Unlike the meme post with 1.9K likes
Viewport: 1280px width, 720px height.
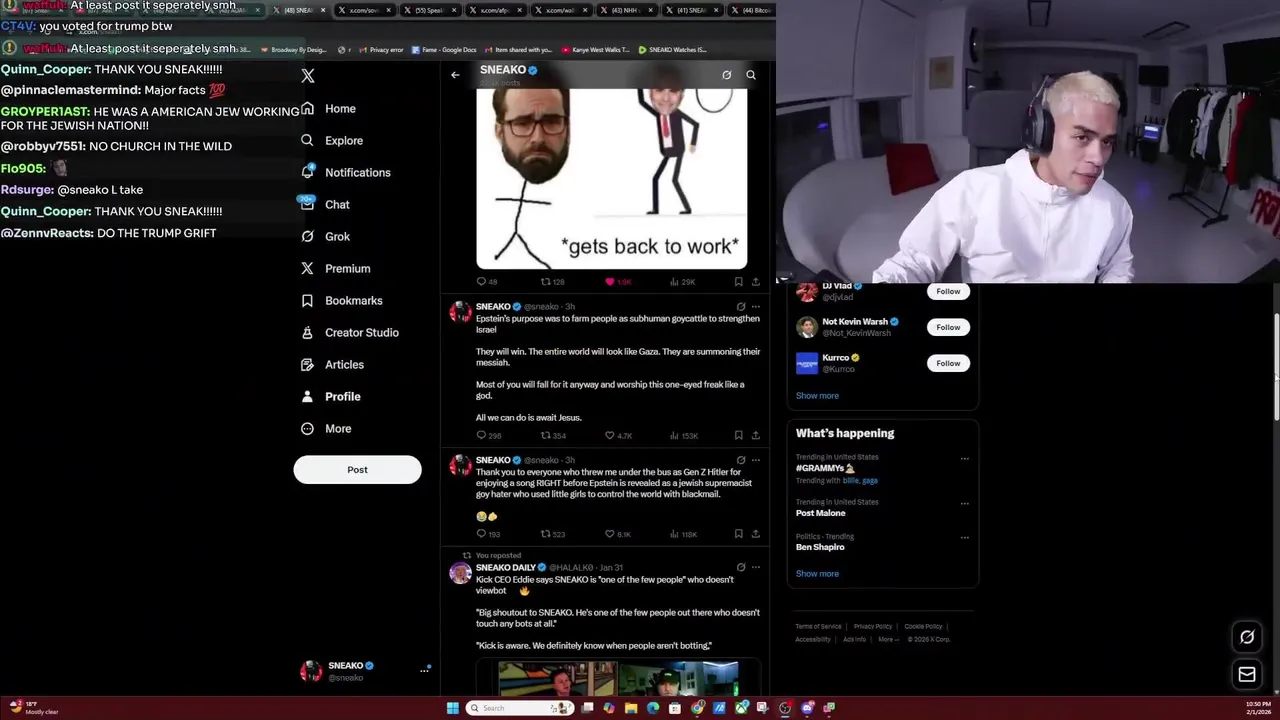[x=618, y=282]
